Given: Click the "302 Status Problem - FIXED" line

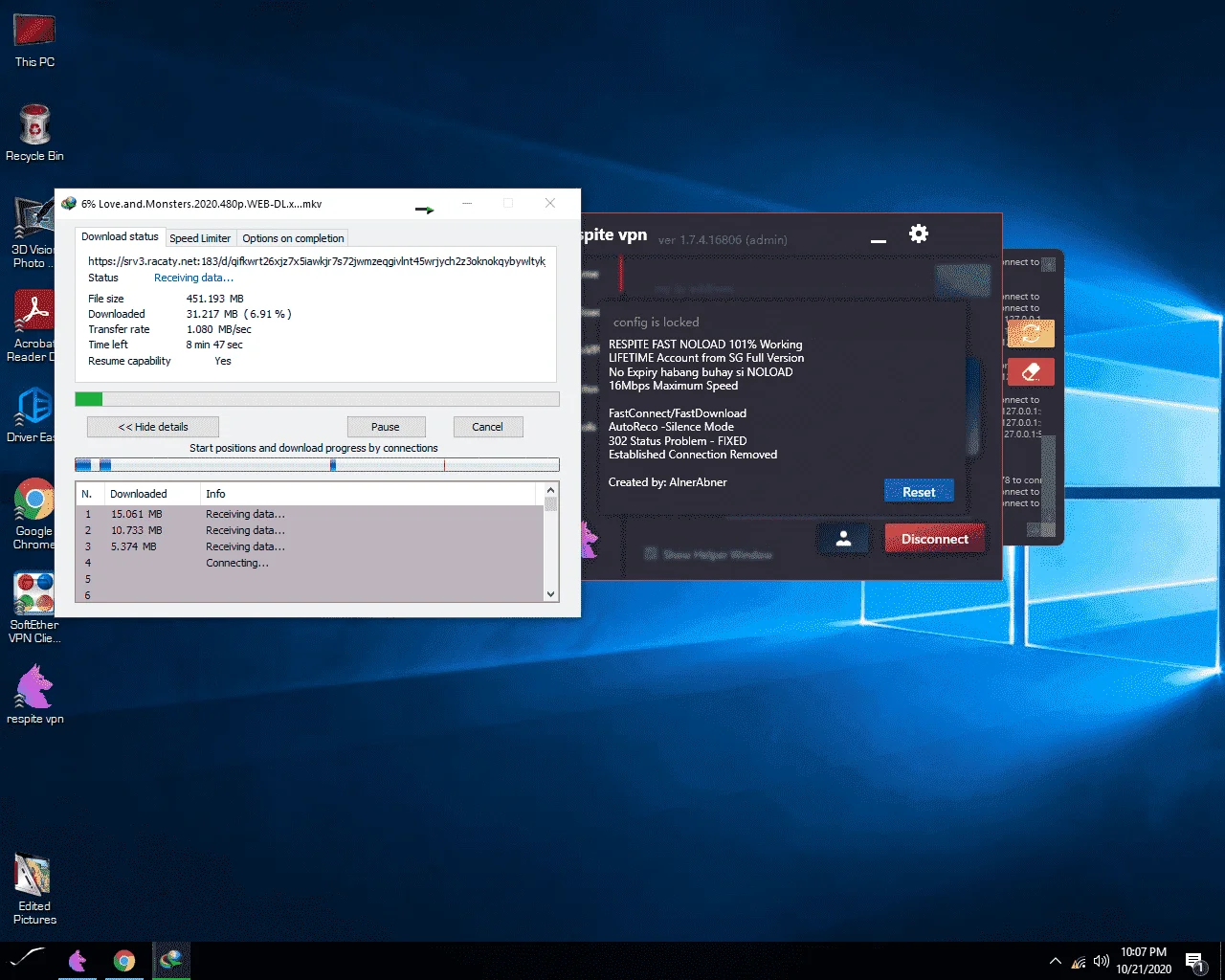Looking at the screenshot, I should pos(678,441).
